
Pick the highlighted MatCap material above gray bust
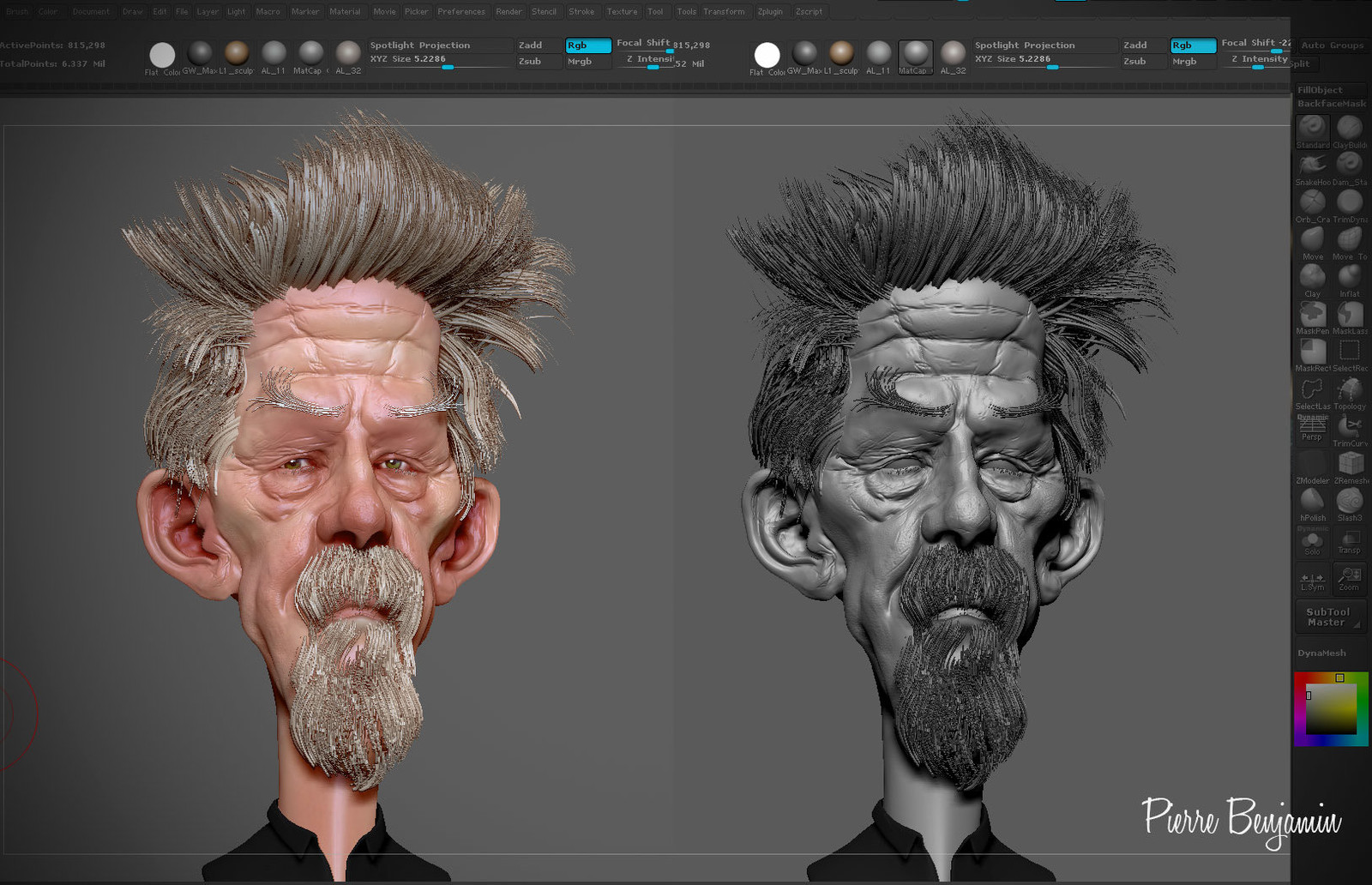point(915,57)
